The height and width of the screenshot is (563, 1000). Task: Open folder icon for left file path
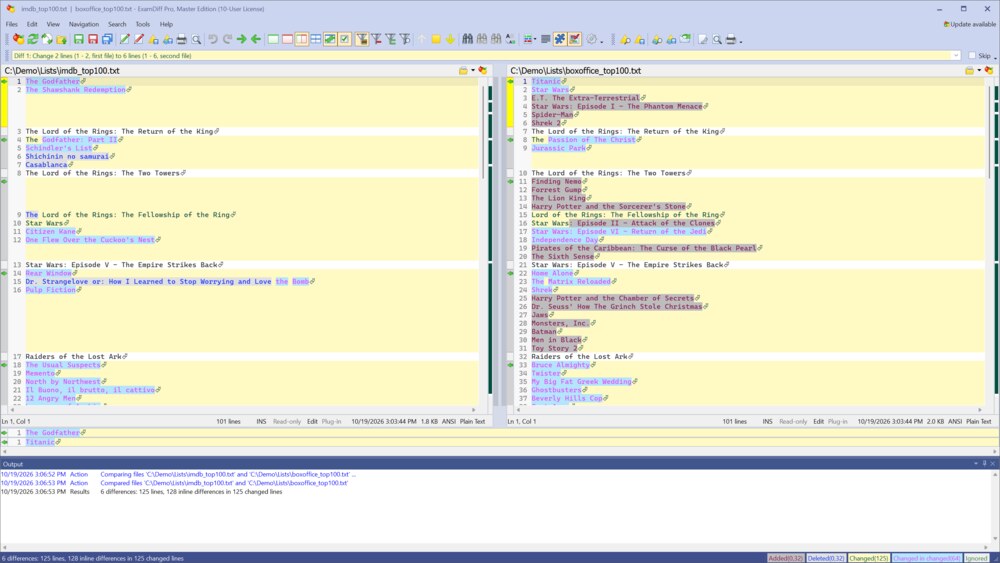click(x=463, y=71)
